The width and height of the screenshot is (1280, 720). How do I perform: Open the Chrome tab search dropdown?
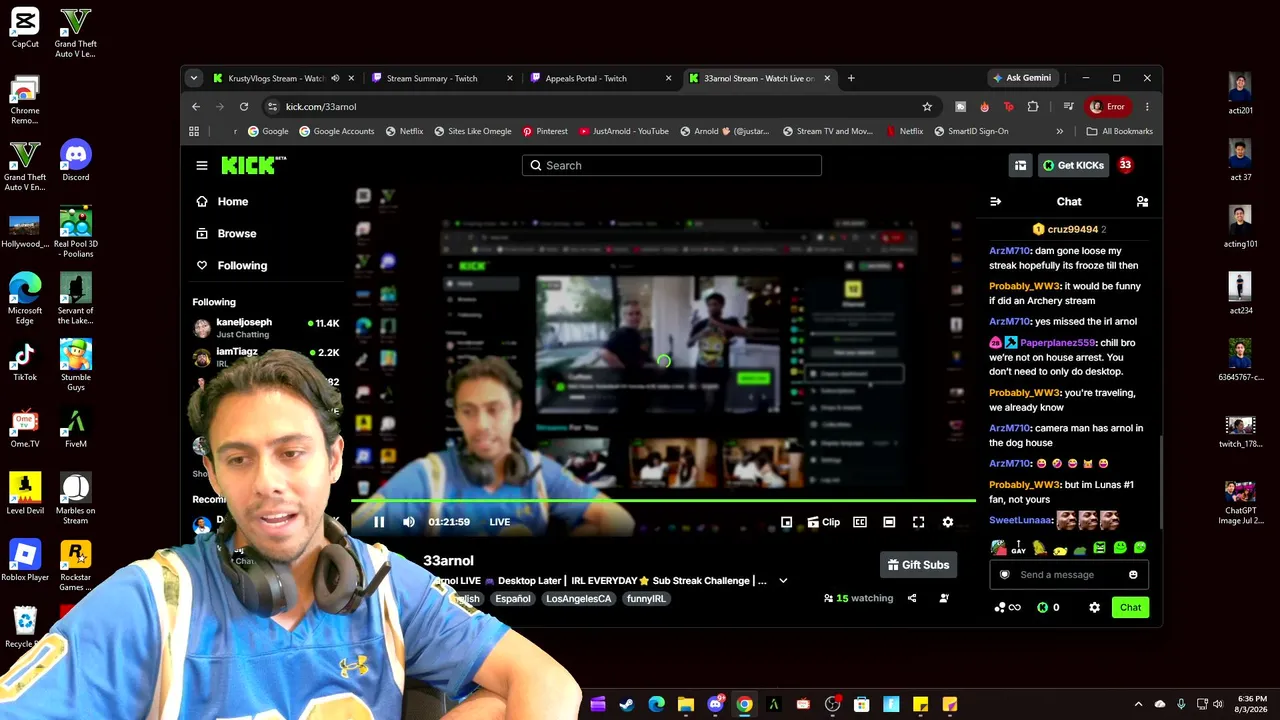[194, 78]
